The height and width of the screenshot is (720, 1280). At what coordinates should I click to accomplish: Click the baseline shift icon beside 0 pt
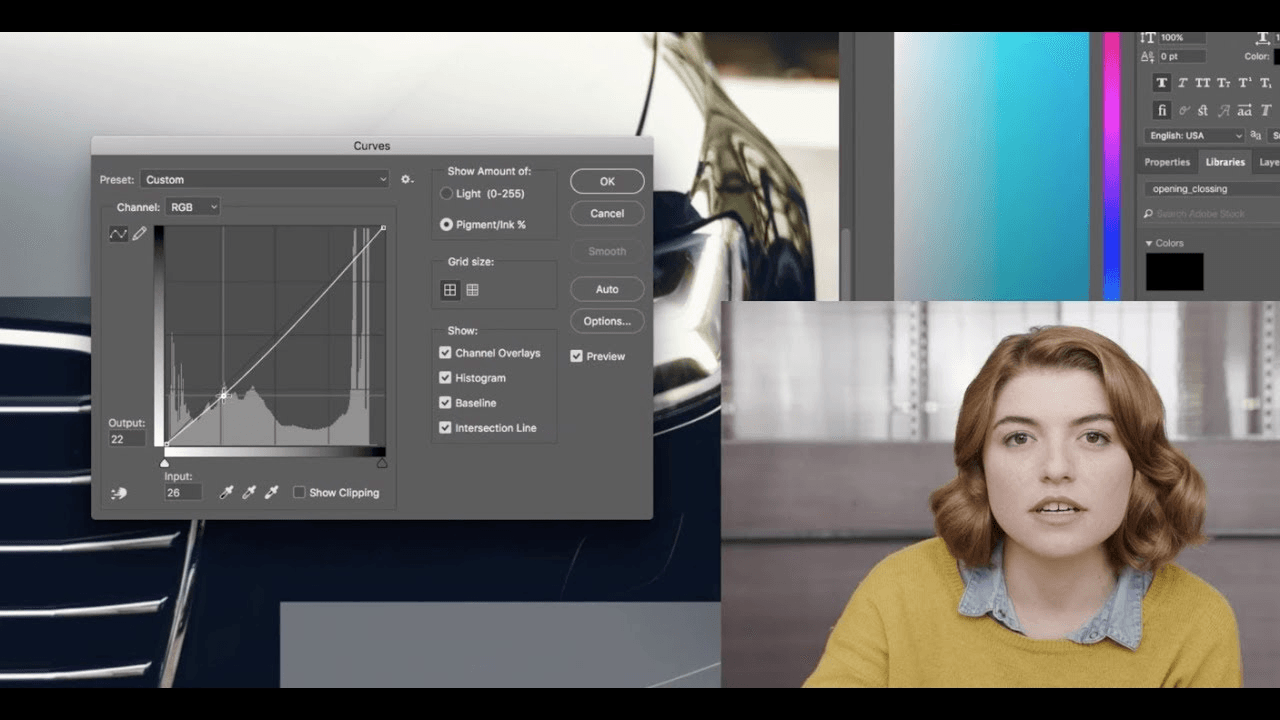point(1148,57)
